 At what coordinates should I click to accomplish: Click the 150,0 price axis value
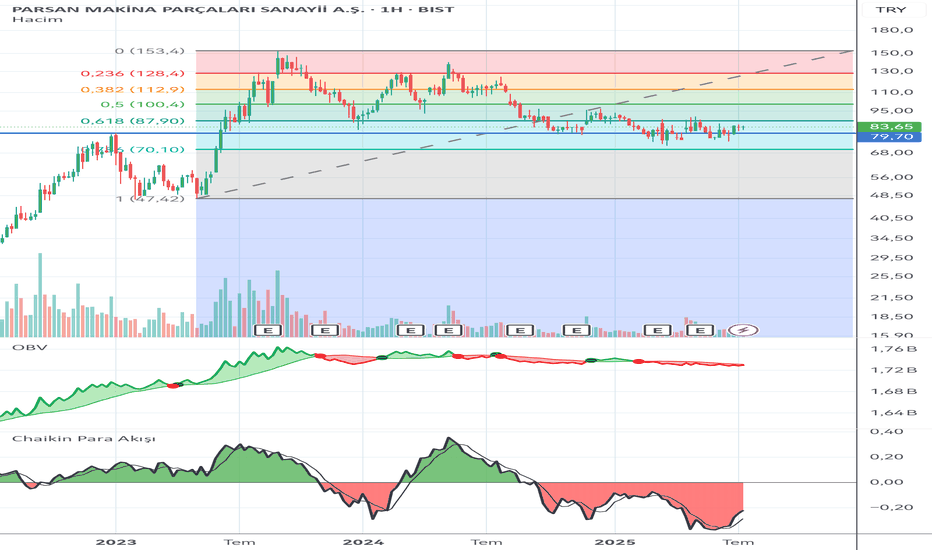click(892, 53)
